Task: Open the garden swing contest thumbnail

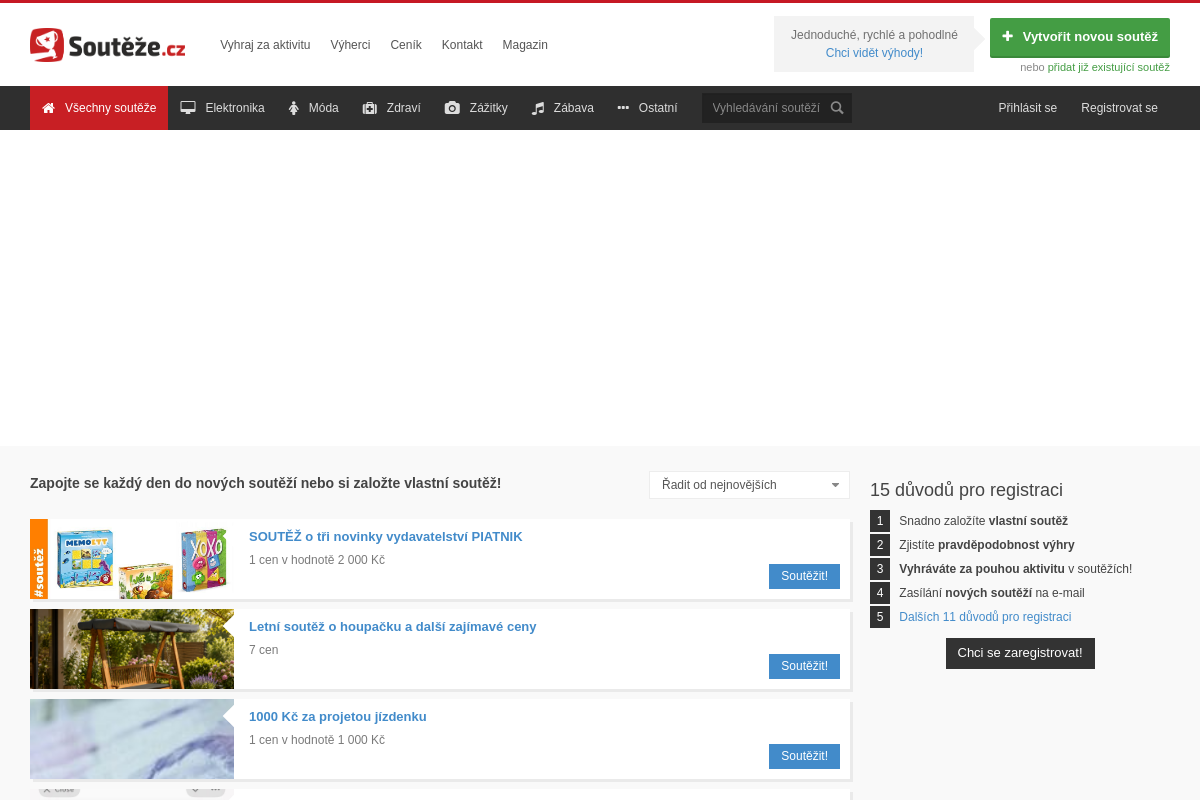Action: click(x=132, y=649)
